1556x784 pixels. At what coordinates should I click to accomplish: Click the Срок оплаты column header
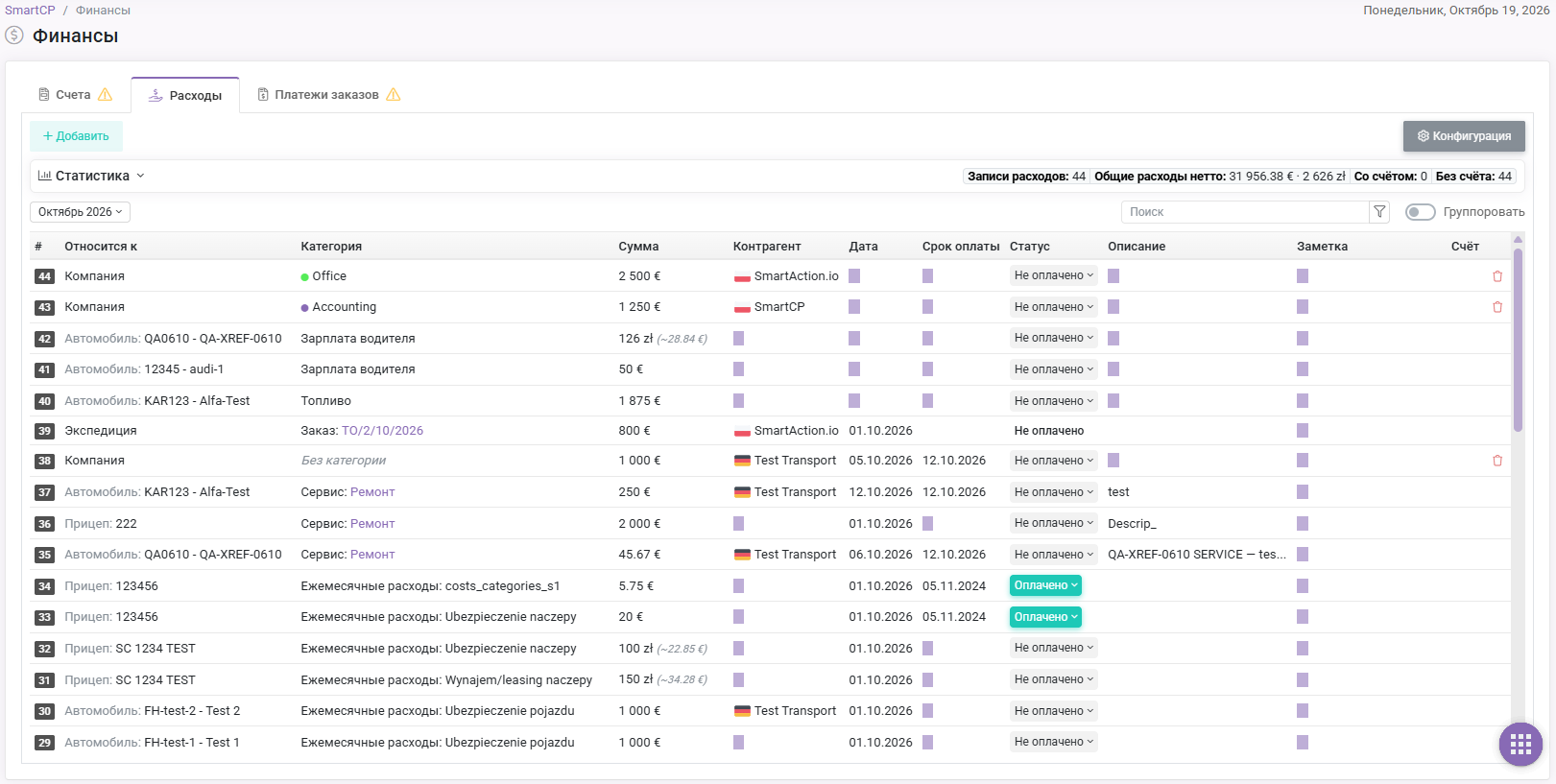coord(961,247)
